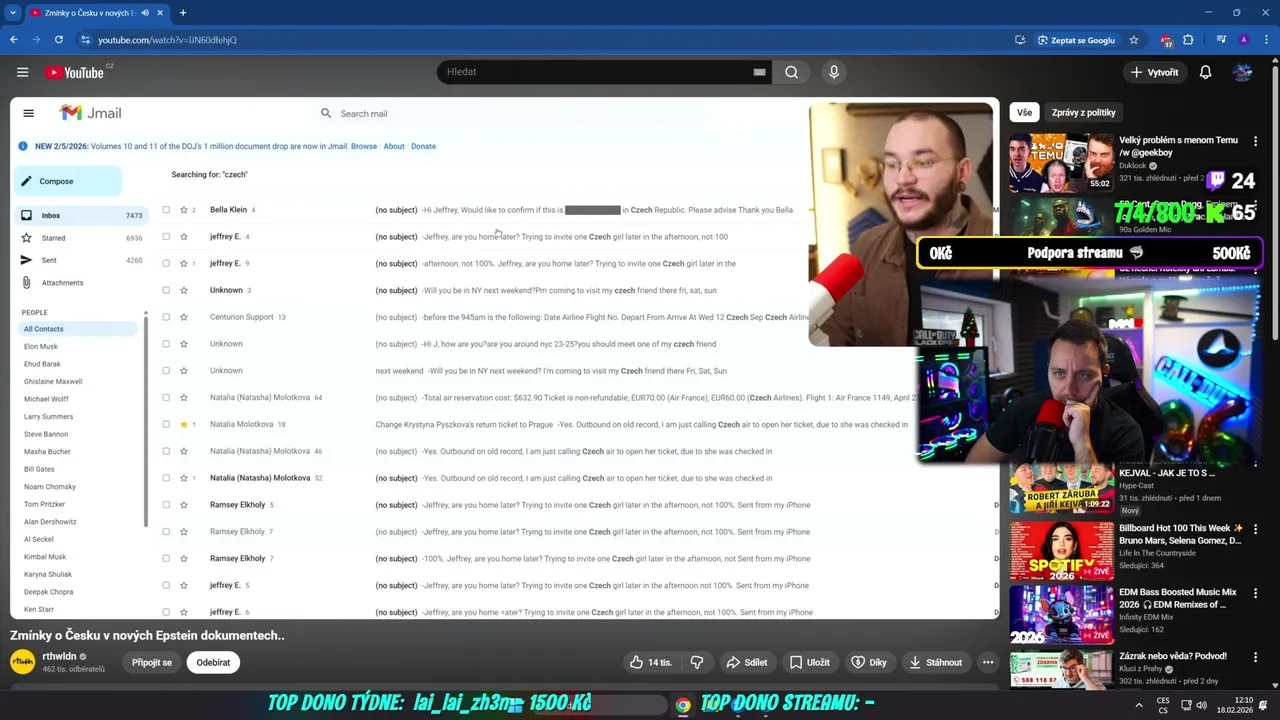Open options menu for Velký problém video
Screen dimensions: 1280x720
(1255, 142)
